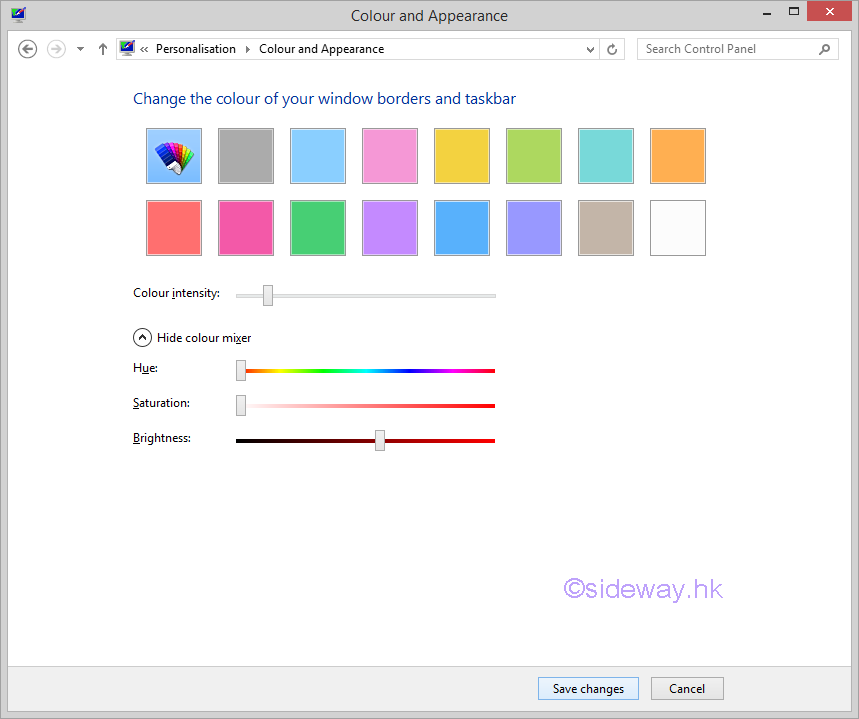Click the window icon in title bar

click(x=19, y=15)
